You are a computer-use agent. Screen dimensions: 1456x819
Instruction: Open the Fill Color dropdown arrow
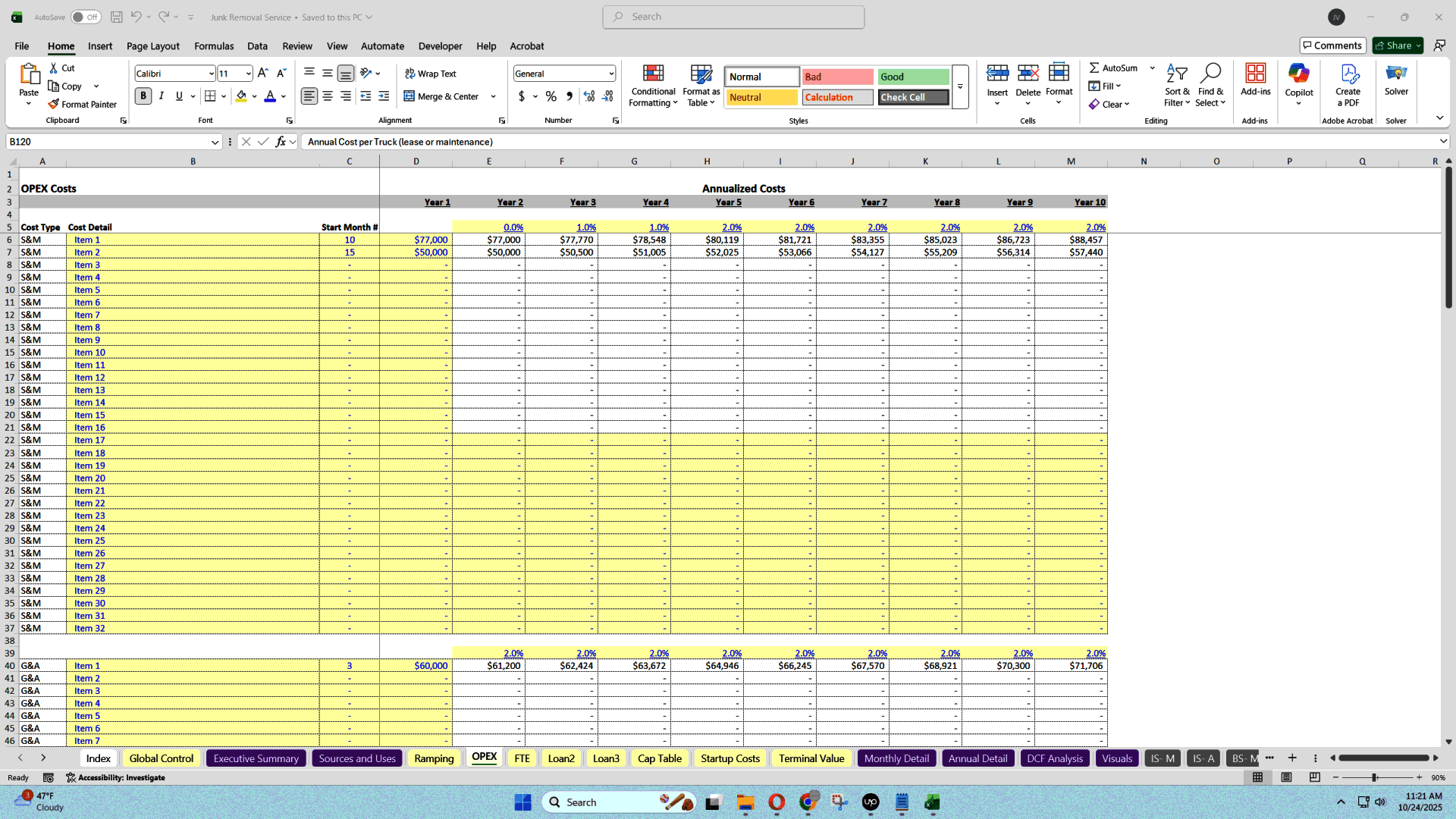[255, 96]
